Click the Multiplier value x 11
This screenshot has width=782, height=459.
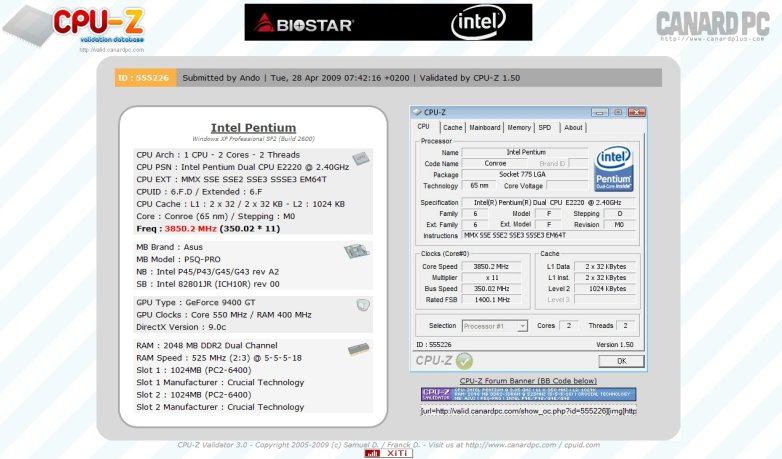(491, 277)
